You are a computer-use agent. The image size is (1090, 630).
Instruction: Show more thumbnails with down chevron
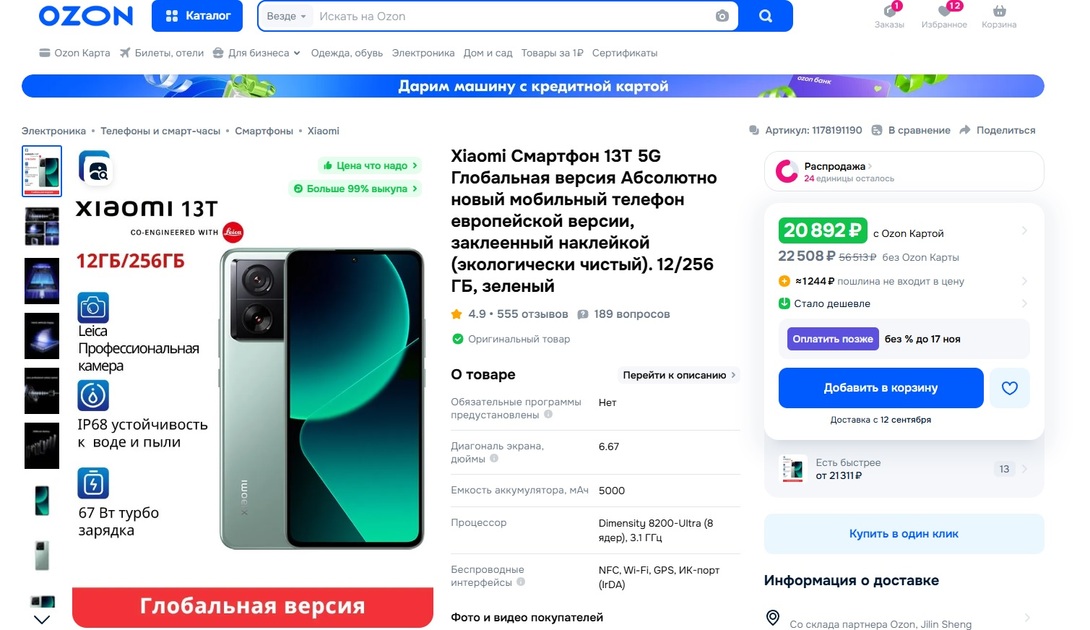point(42,619)
